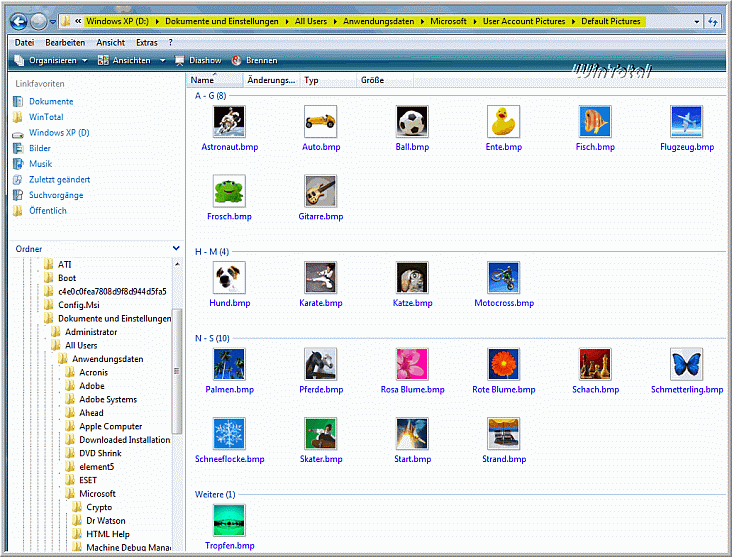Select the Rosa Blume.bmp pink flower icon
The height and width of the screenshot is (557, 732).
tap(412, 364)
